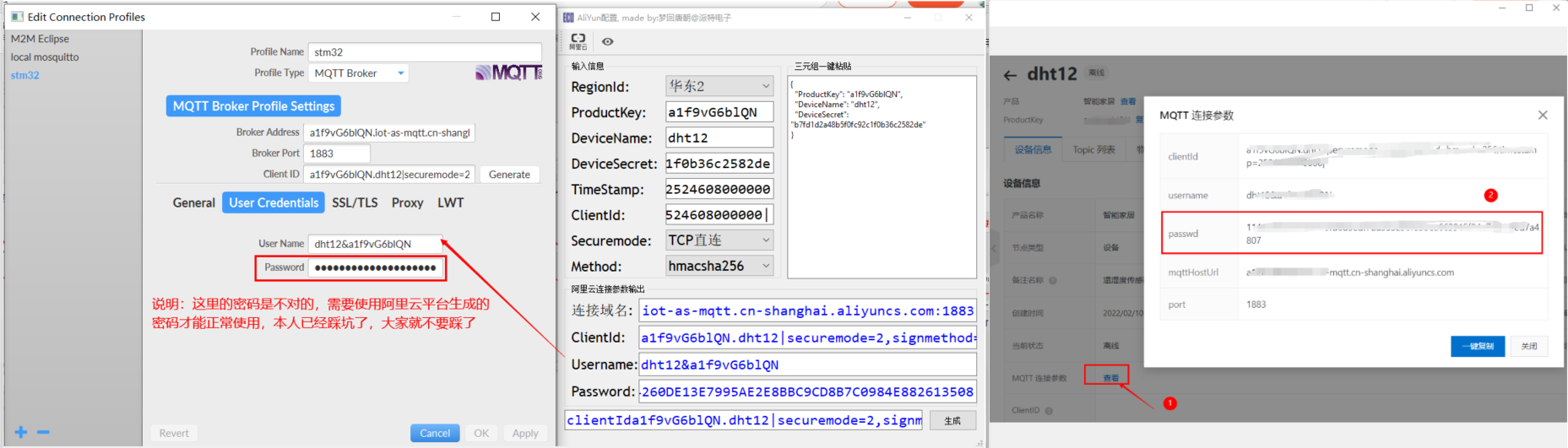The height and width of the screenshot is (448, 1568).
Task: Click the Password field in User Credentials
Action: coord(375,267)
